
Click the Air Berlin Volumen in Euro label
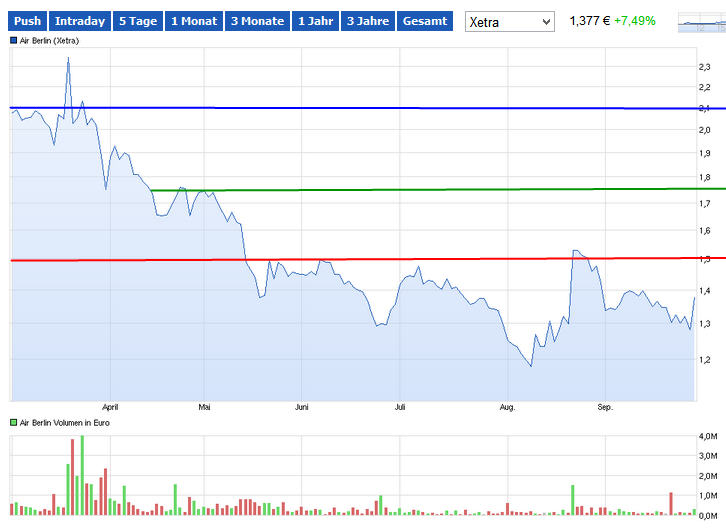pos(65,423)
